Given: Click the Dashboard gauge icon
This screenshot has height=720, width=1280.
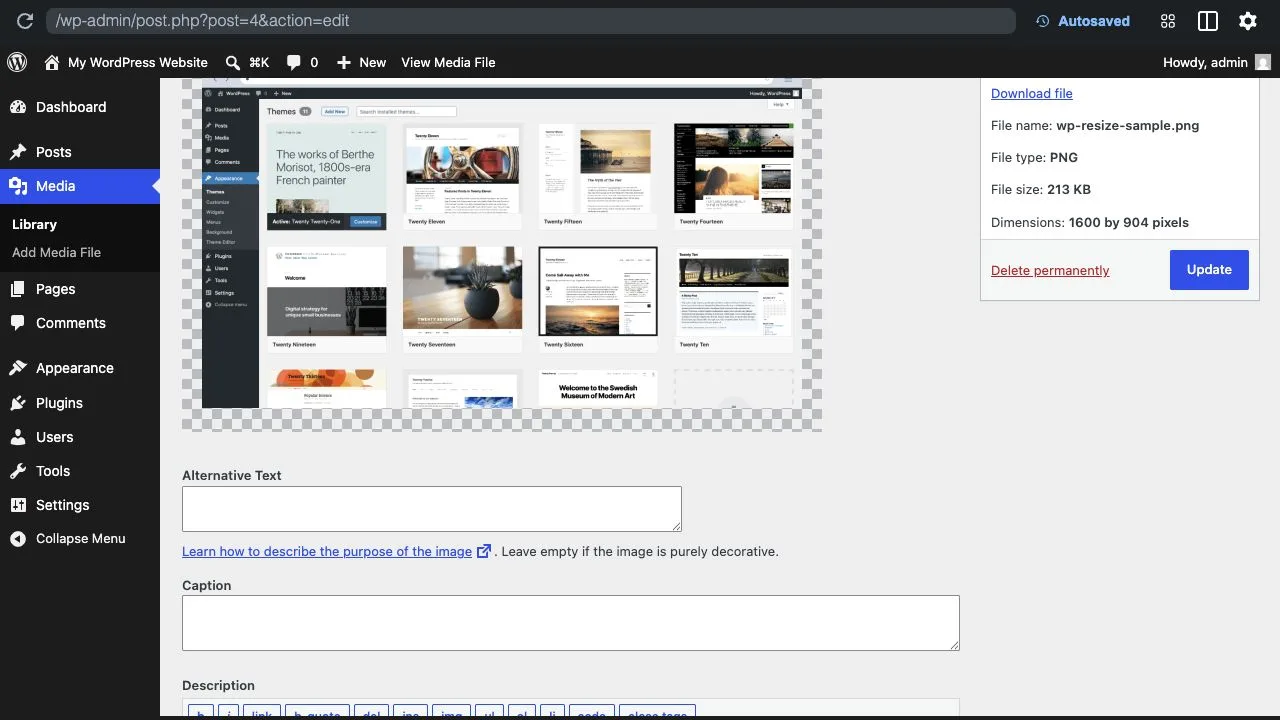Looking at the screenshot, I should point(18,107).
